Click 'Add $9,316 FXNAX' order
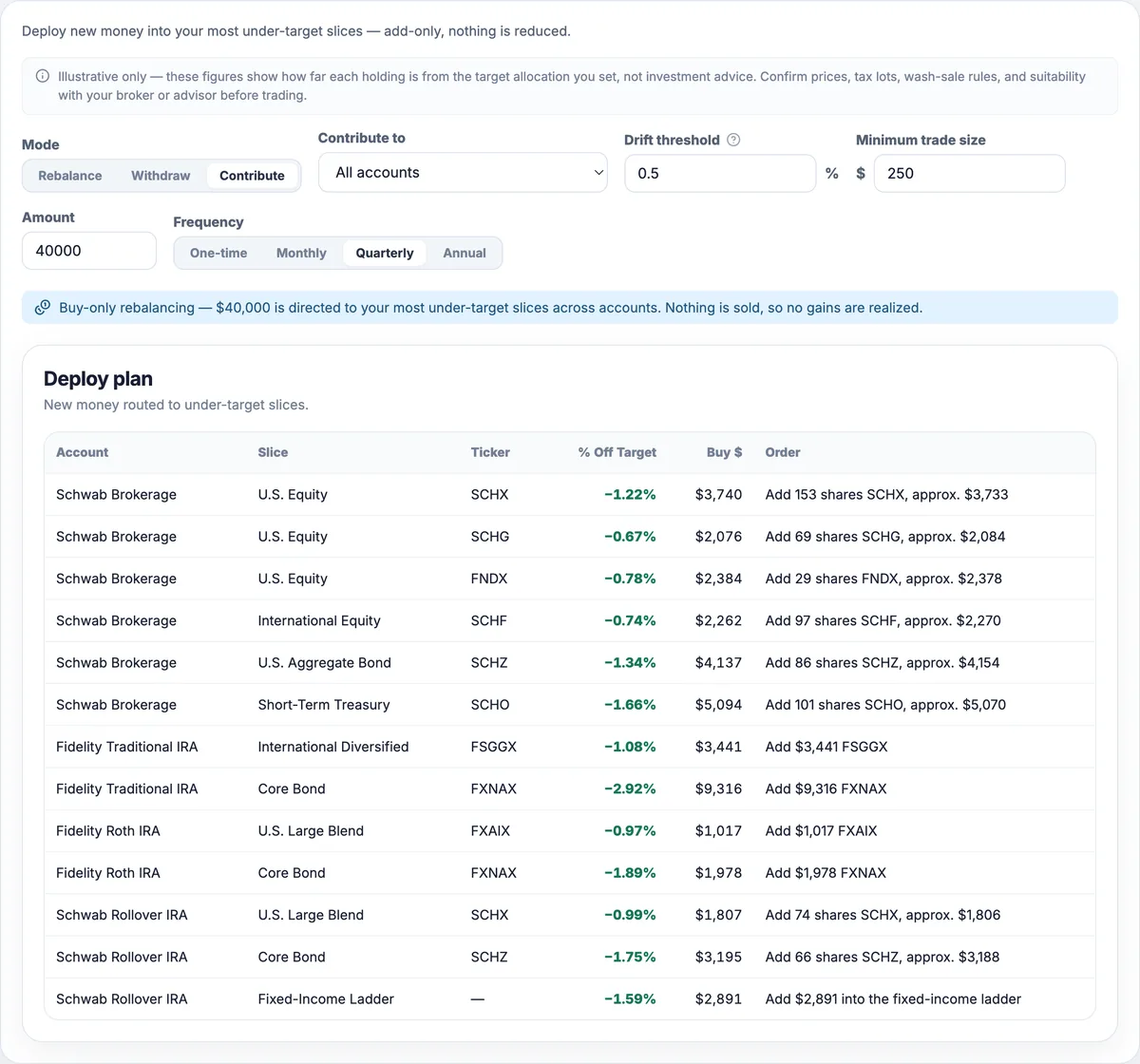This screenshot has width=1140, height=1064. (x=826, y=788)
